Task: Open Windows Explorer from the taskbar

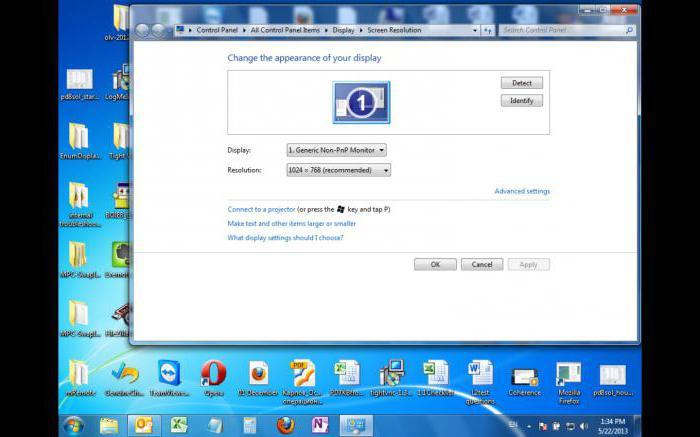Action: [109, 425]
